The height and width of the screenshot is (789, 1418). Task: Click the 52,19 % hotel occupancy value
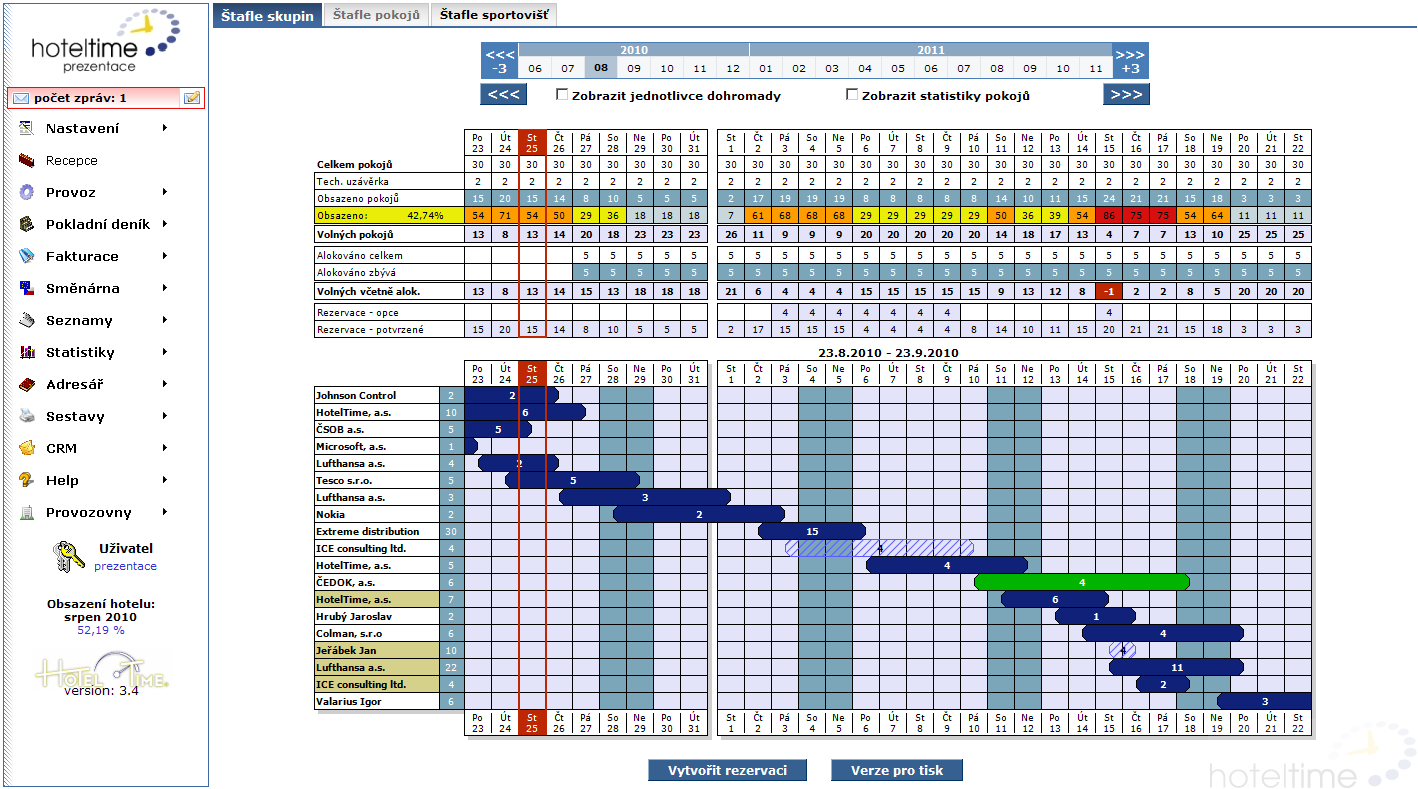[x=101, y=630]
